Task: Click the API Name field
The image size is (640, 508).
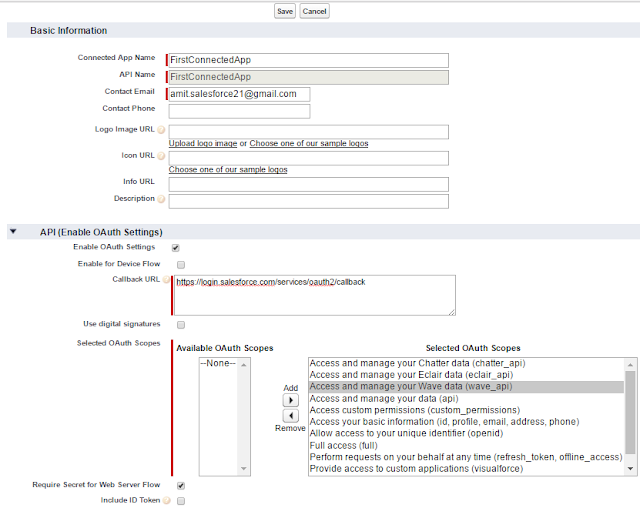Action: 309,77
